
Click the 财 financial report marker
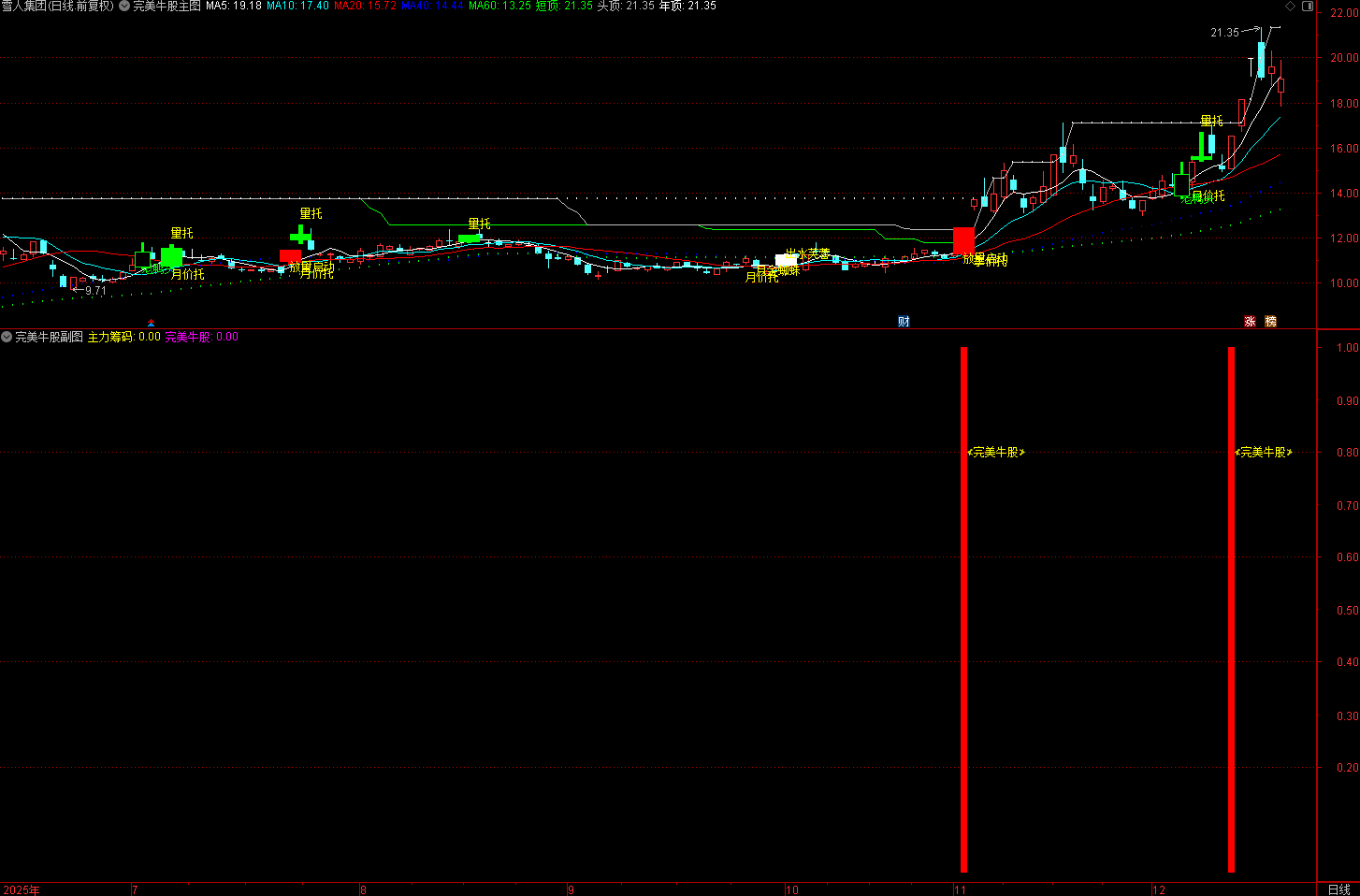(x=904, y=321)
